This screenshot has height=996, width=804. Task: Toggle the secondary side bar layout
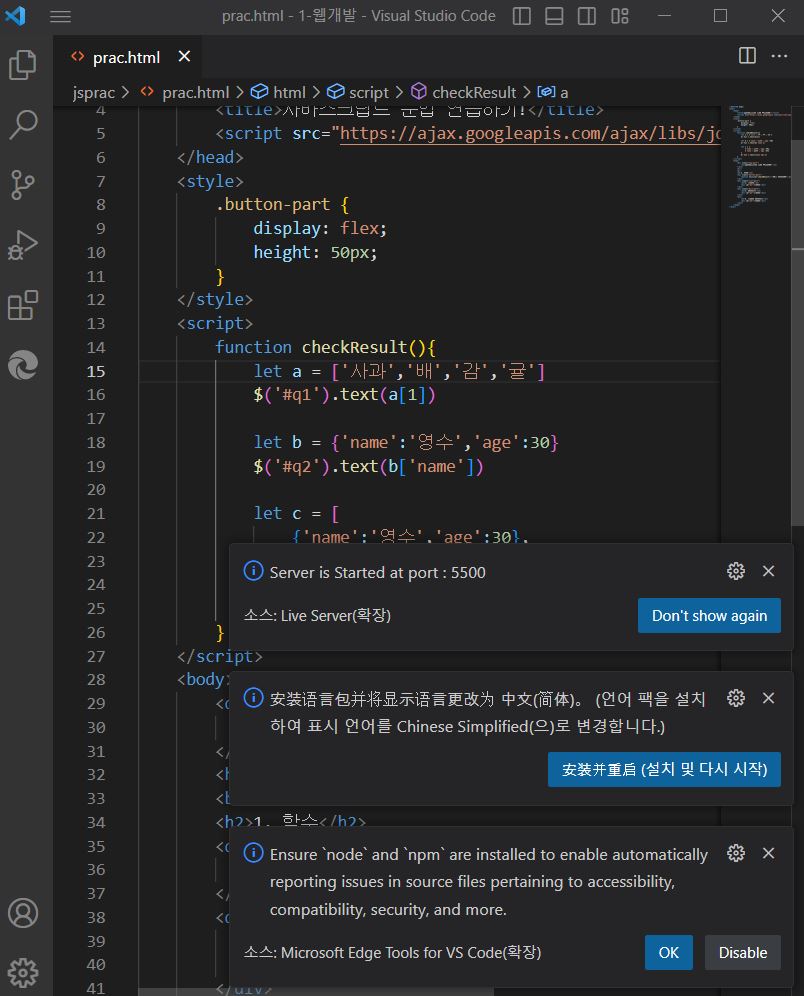[587, 16]
